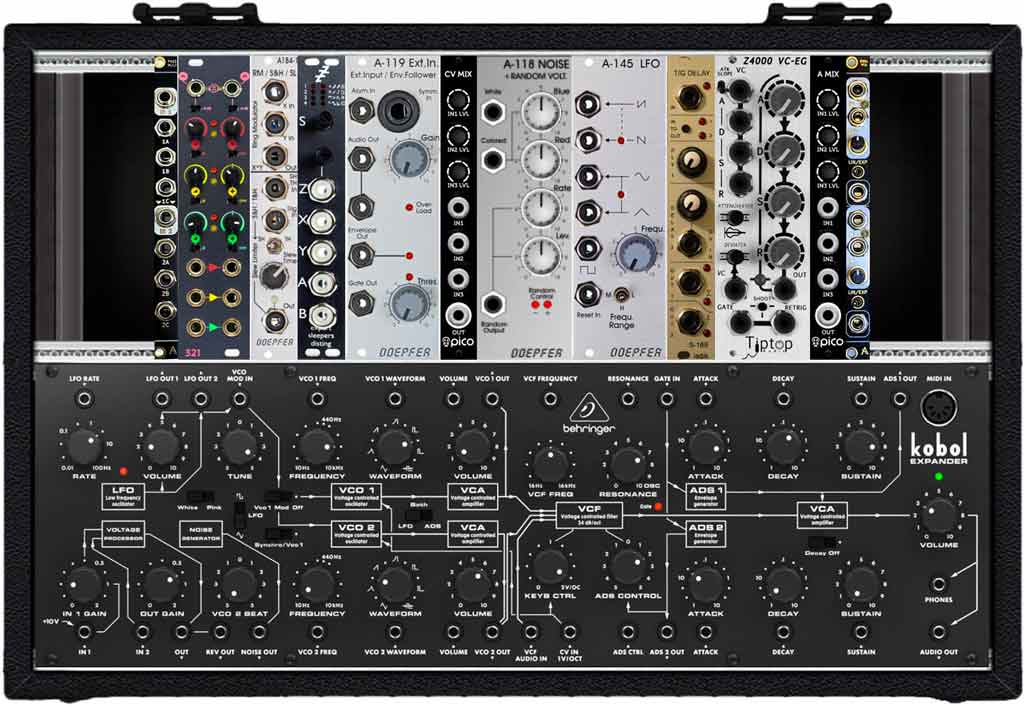Click the RESONANCE knob
Screen dimensions: 1024x706
(x=627, y=465)
